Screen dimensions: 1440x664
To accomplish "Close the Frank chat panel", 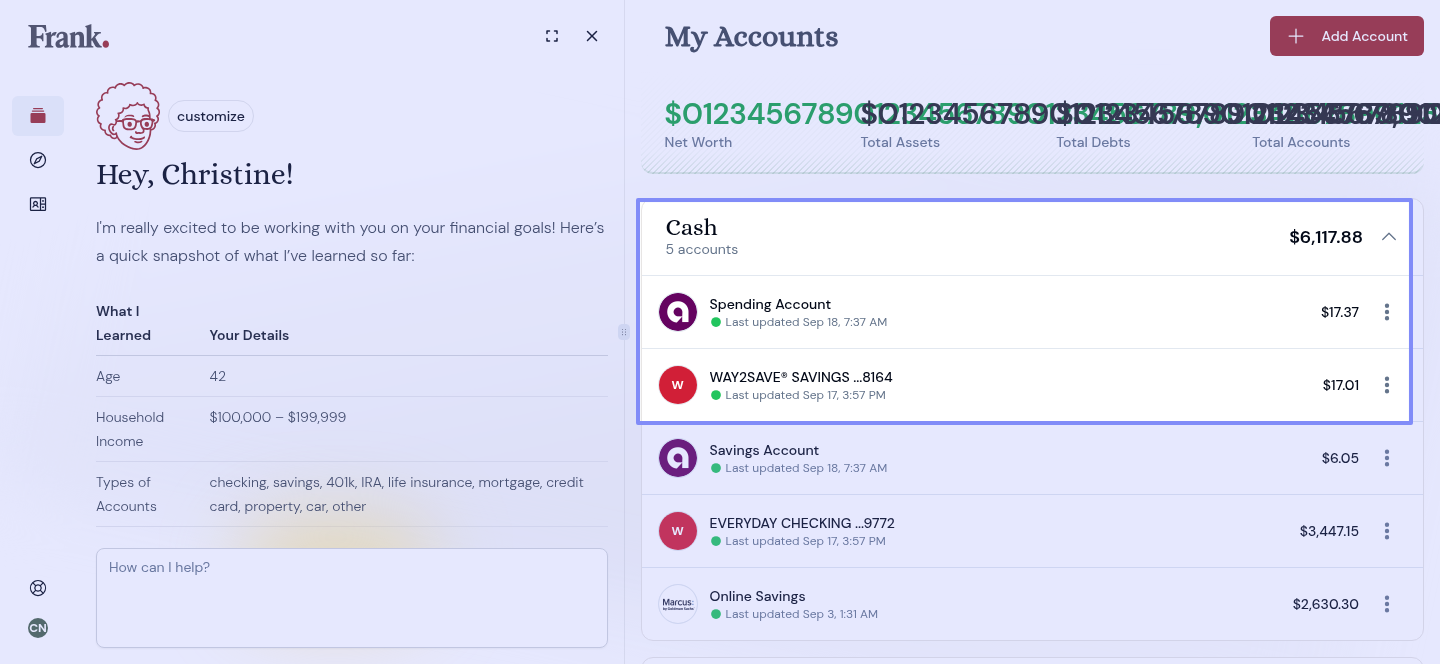I will [592, 36].
